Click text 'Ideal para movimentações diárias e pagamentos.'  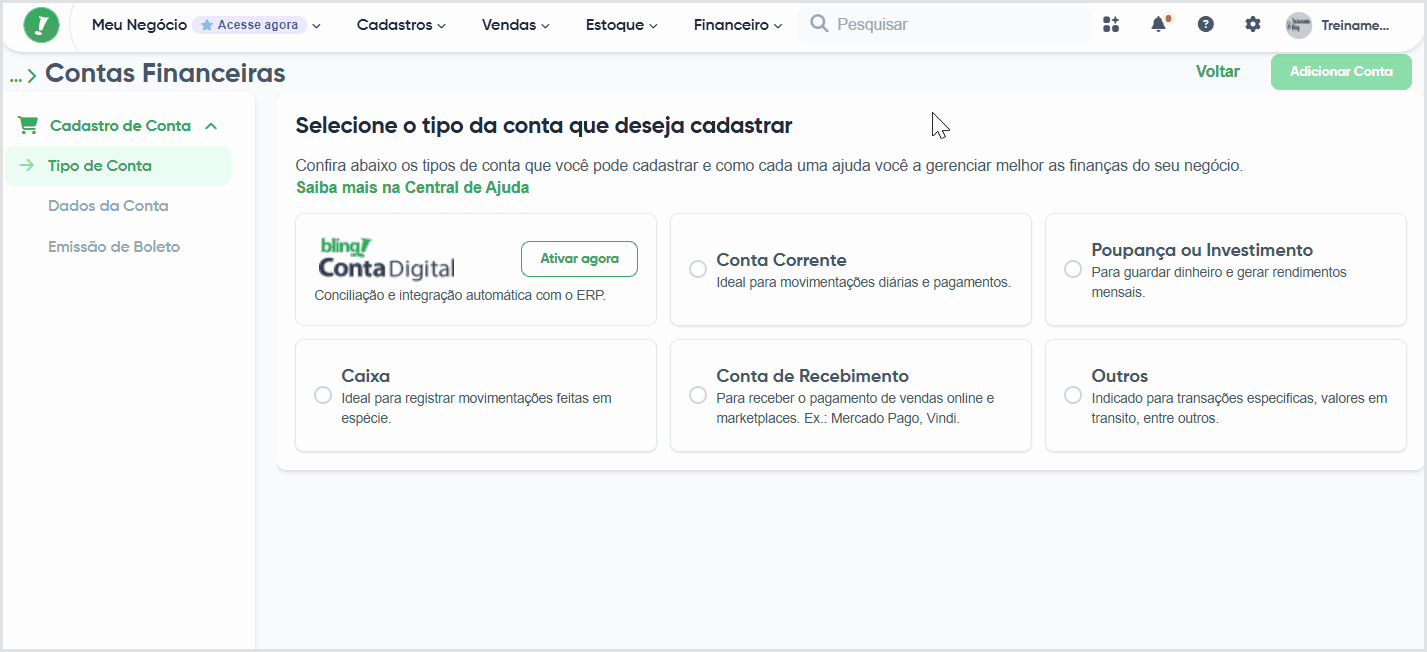pos(864,283)
